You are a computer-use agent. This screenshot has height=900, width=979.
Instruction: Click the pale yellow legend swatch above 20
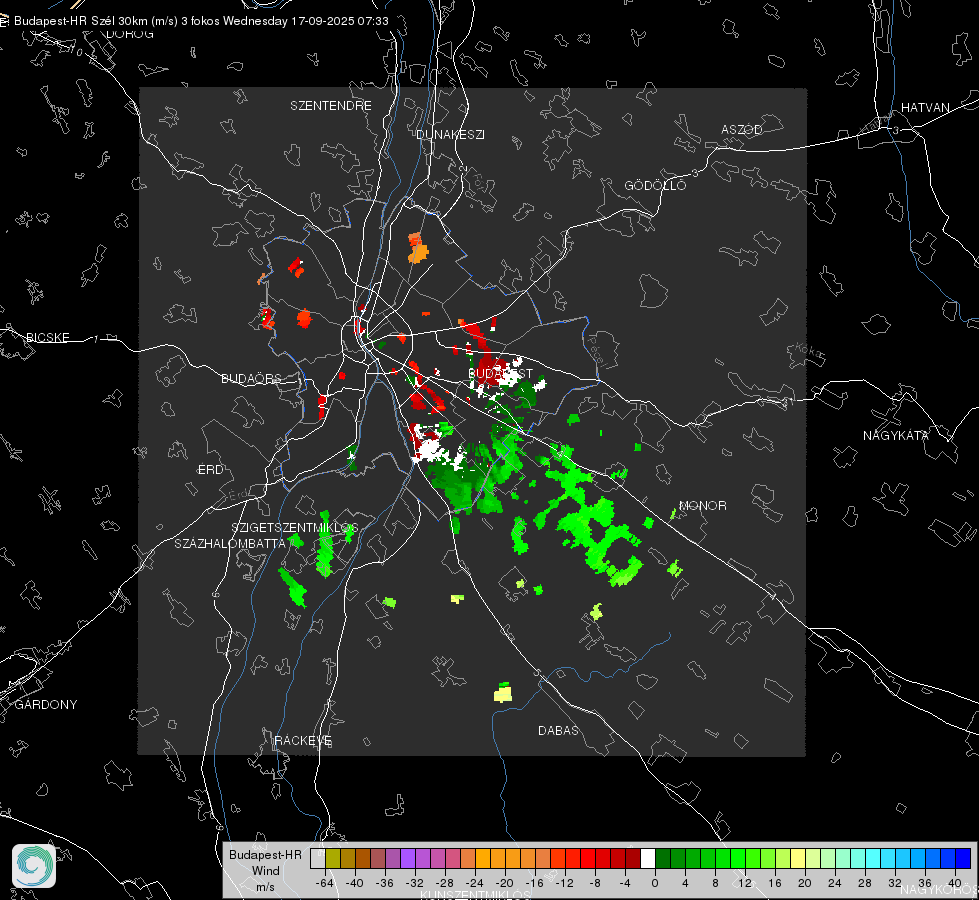pos(798,859)
